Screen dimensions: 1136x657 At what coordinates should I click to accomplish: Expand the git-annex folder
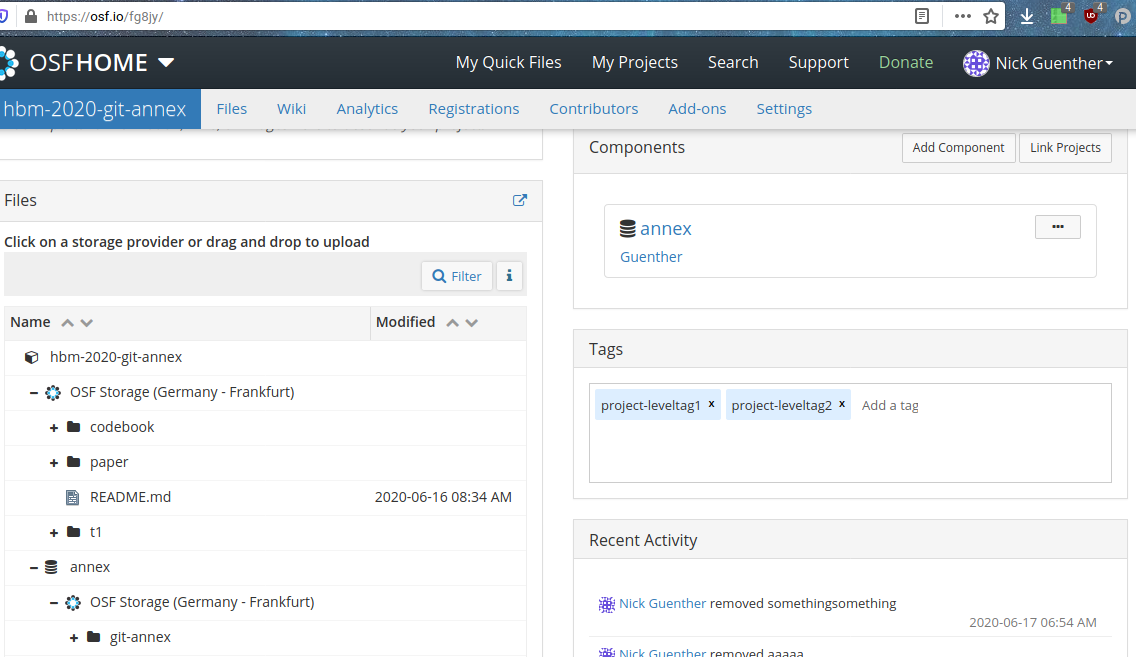click(x=74, y=638)
